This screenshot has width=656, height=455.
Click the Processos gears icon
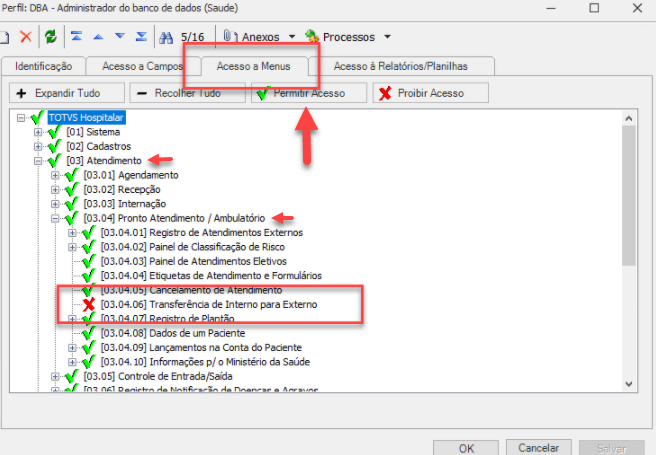click(312, 36)
